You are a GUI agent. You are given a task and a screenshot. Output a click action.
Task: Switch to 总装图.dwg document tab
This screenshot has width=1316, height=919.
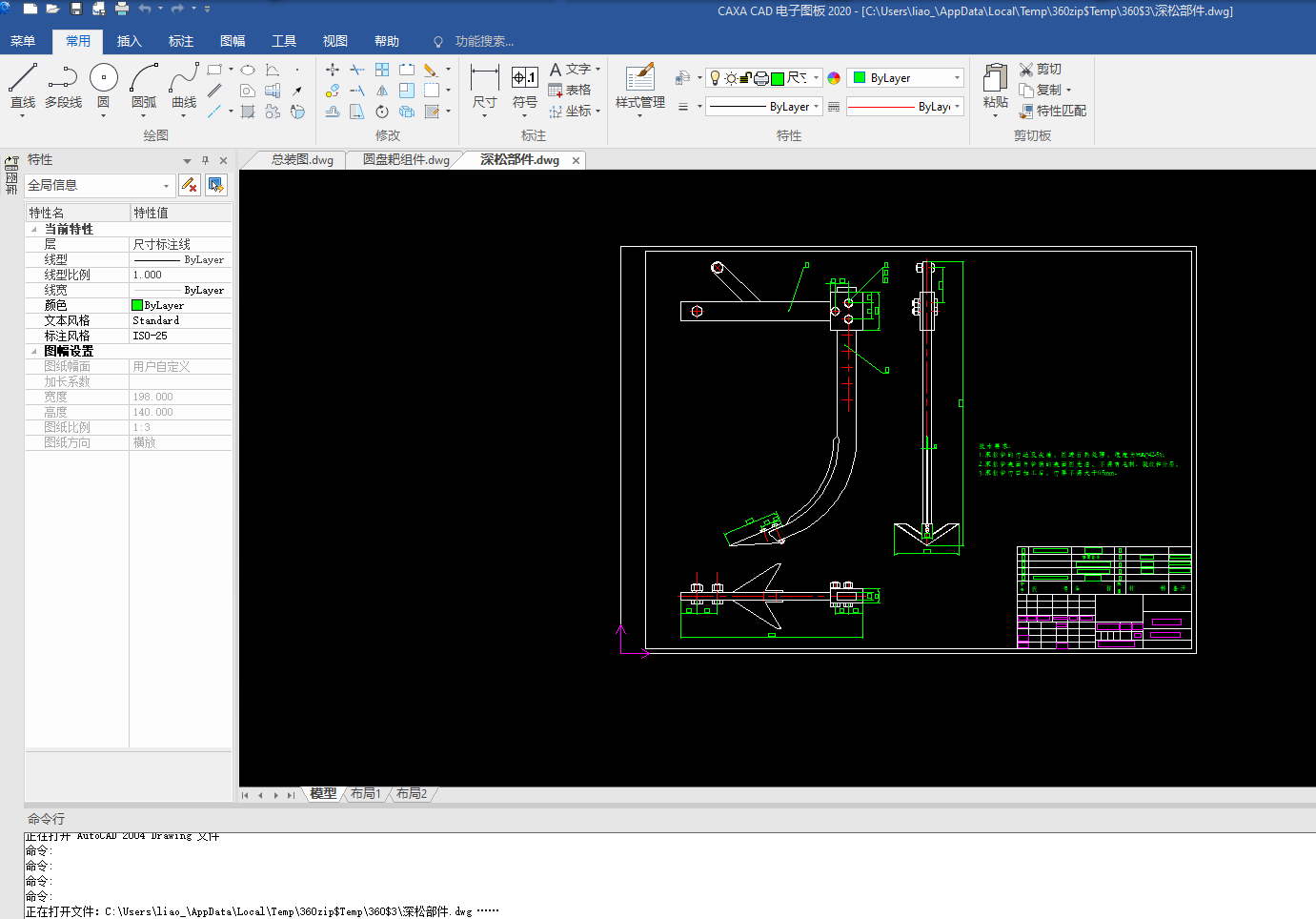pyautogui.click(x=302, y=160)
